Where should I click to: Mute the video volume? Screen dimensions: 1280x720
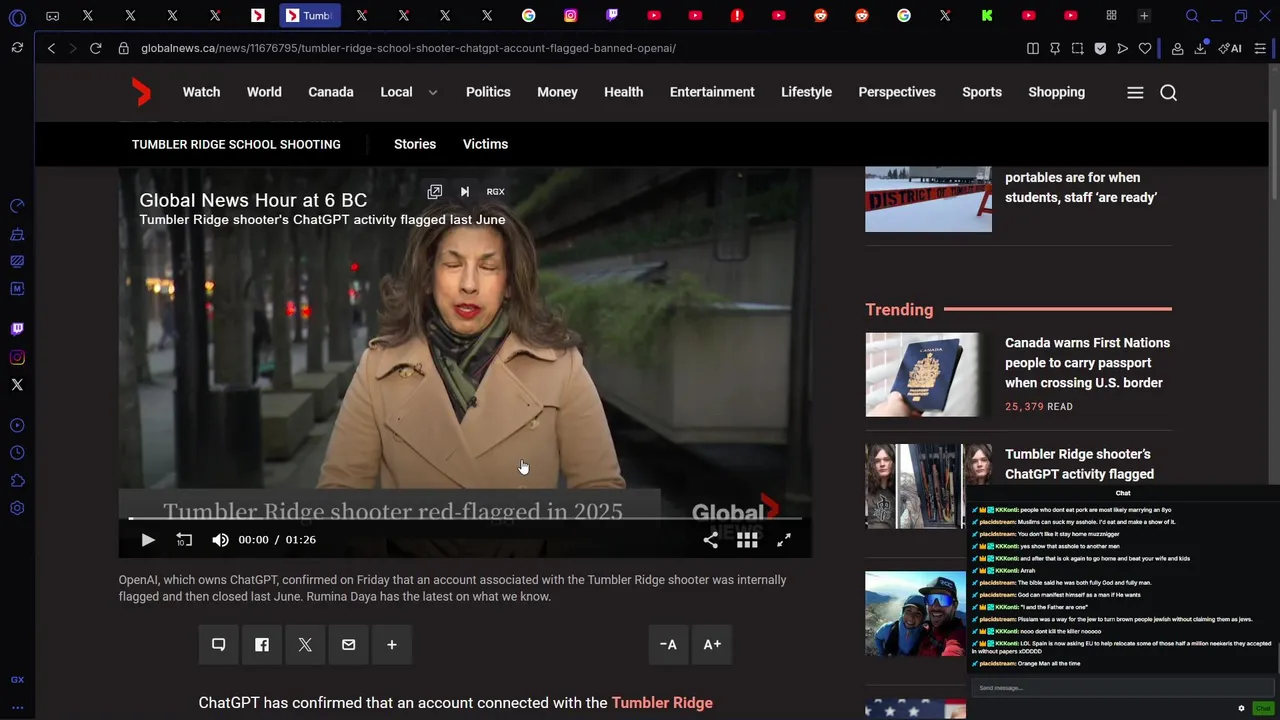[x=220, y=540]
